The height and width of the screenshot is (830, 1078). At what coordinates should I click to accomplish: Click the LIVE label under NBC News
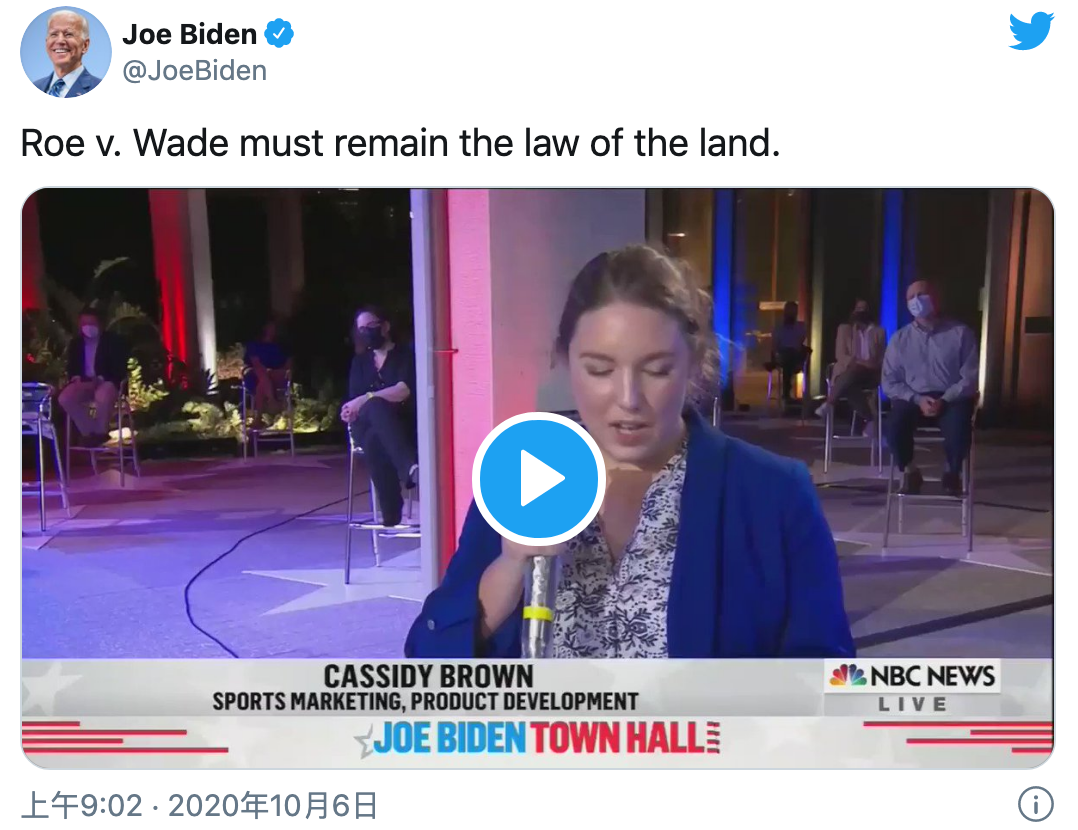pos(912,704)
